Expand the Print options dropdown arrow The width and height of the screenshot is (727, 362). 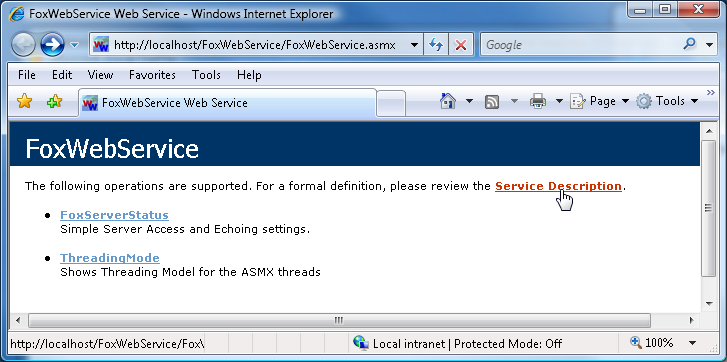[559, 101]
